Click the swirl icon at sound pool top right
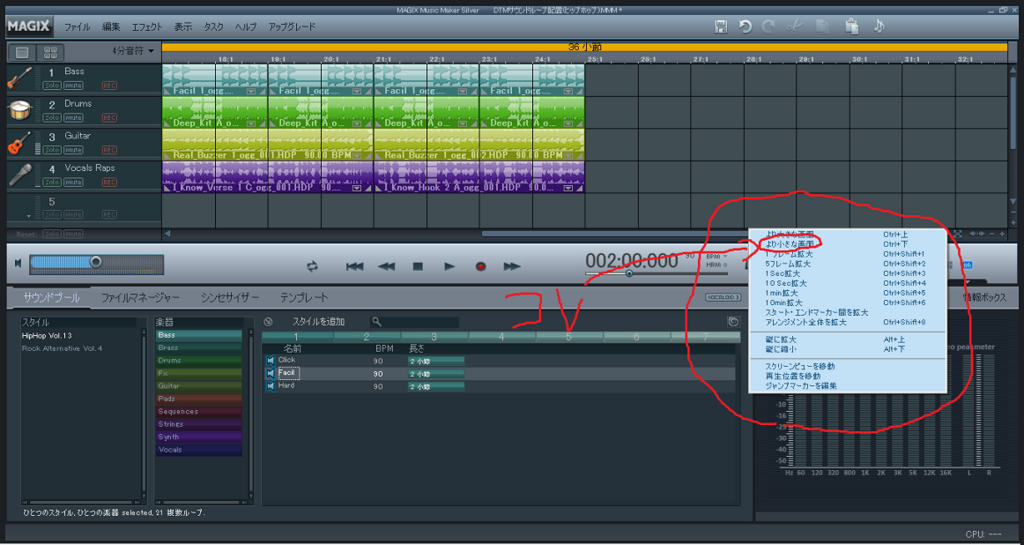Screen dimensions: 1024x545 (x=733, y=322)
